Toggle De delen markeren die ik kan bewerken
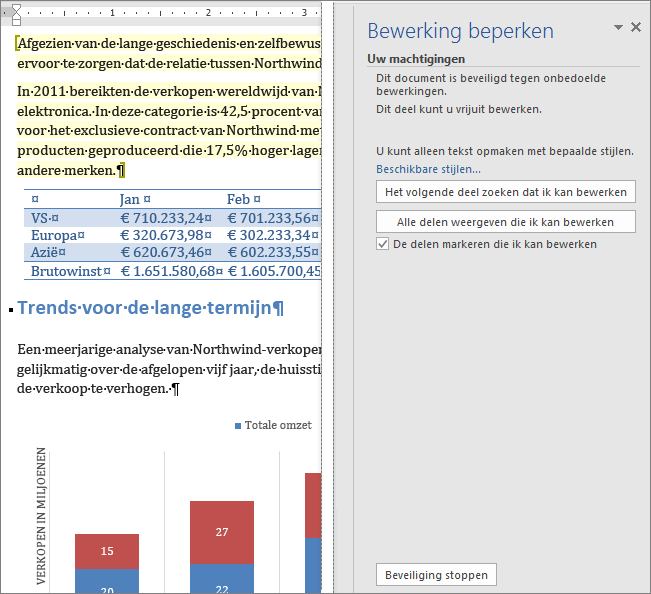Screen dimensions: 651x594 point(382,244)
